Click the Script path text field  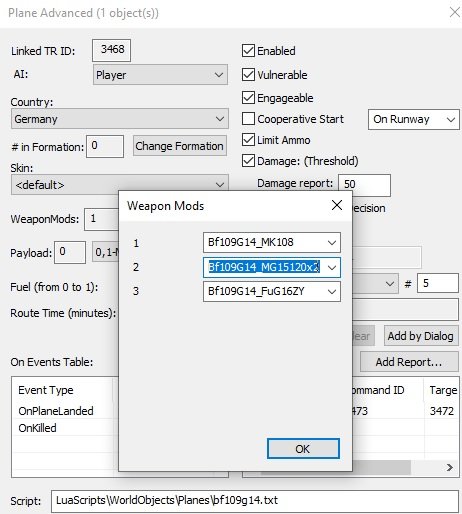click(255, 501)
